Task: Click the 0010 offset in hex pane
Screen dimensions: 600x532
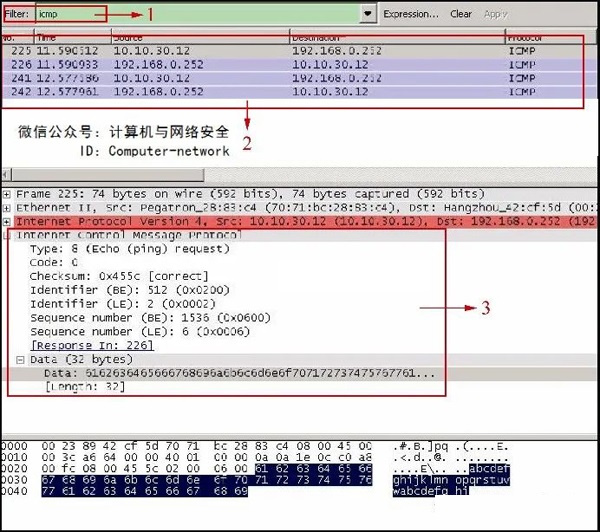Action: [x=14, y=457]
